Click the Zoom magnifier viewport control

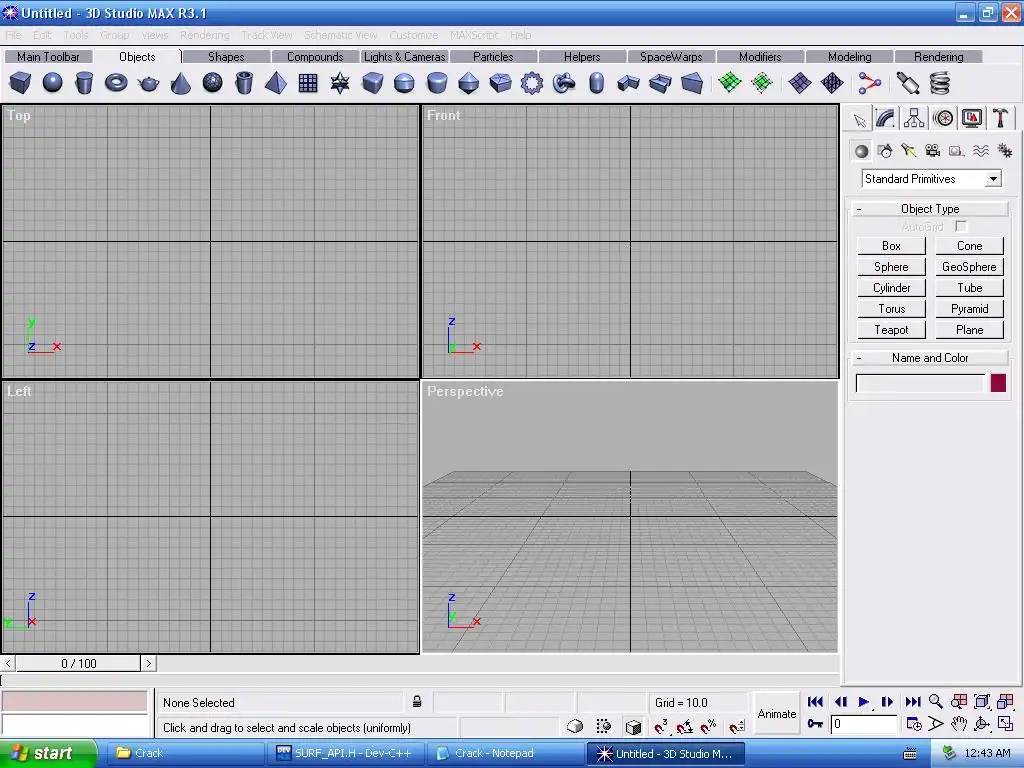click(935, 701)
